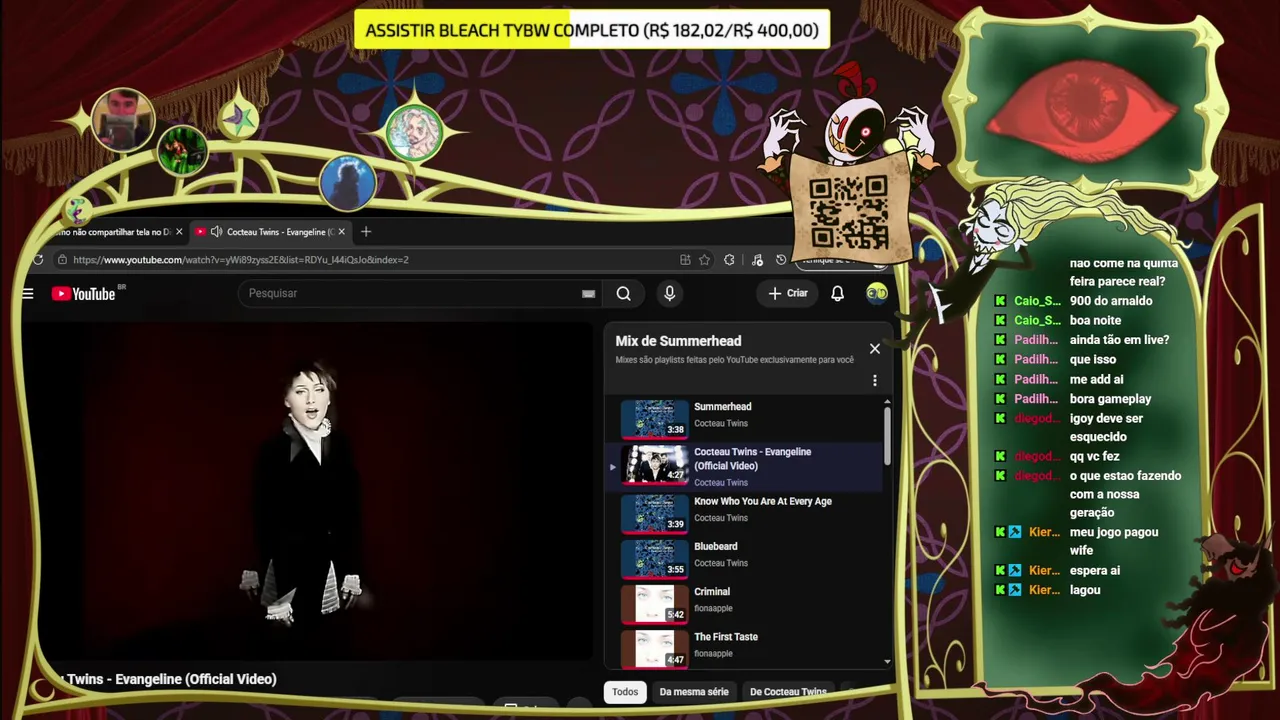Screen dimensions: 1280x720
Task: Play Know Who You Are At Every Age thumbnail
Action: coord(655,514)
